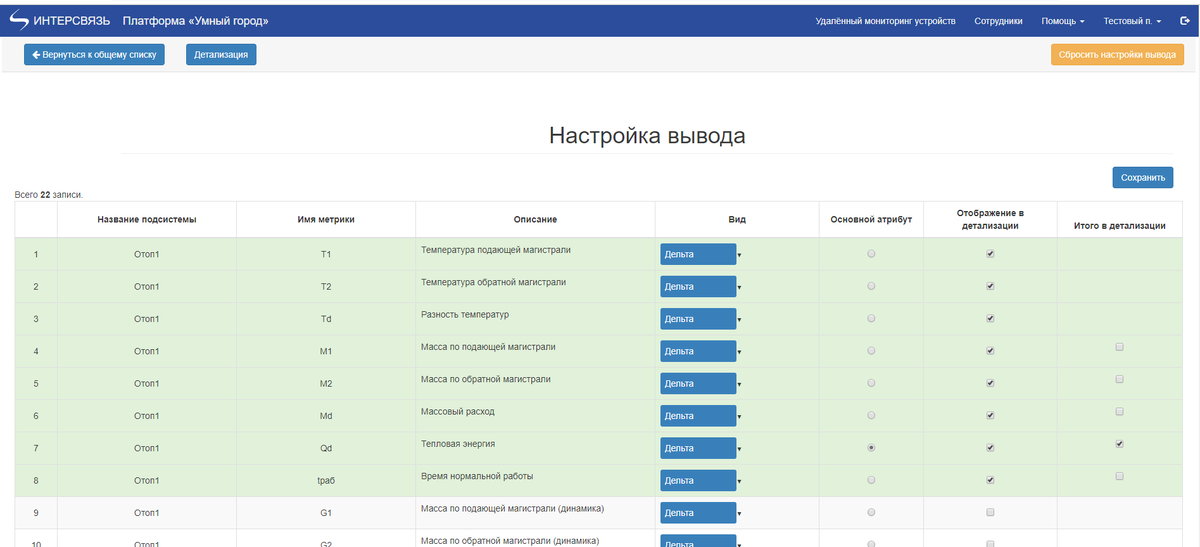
Task: Toggle the detalization display checkbox for Md
Action: coord(990,415)
